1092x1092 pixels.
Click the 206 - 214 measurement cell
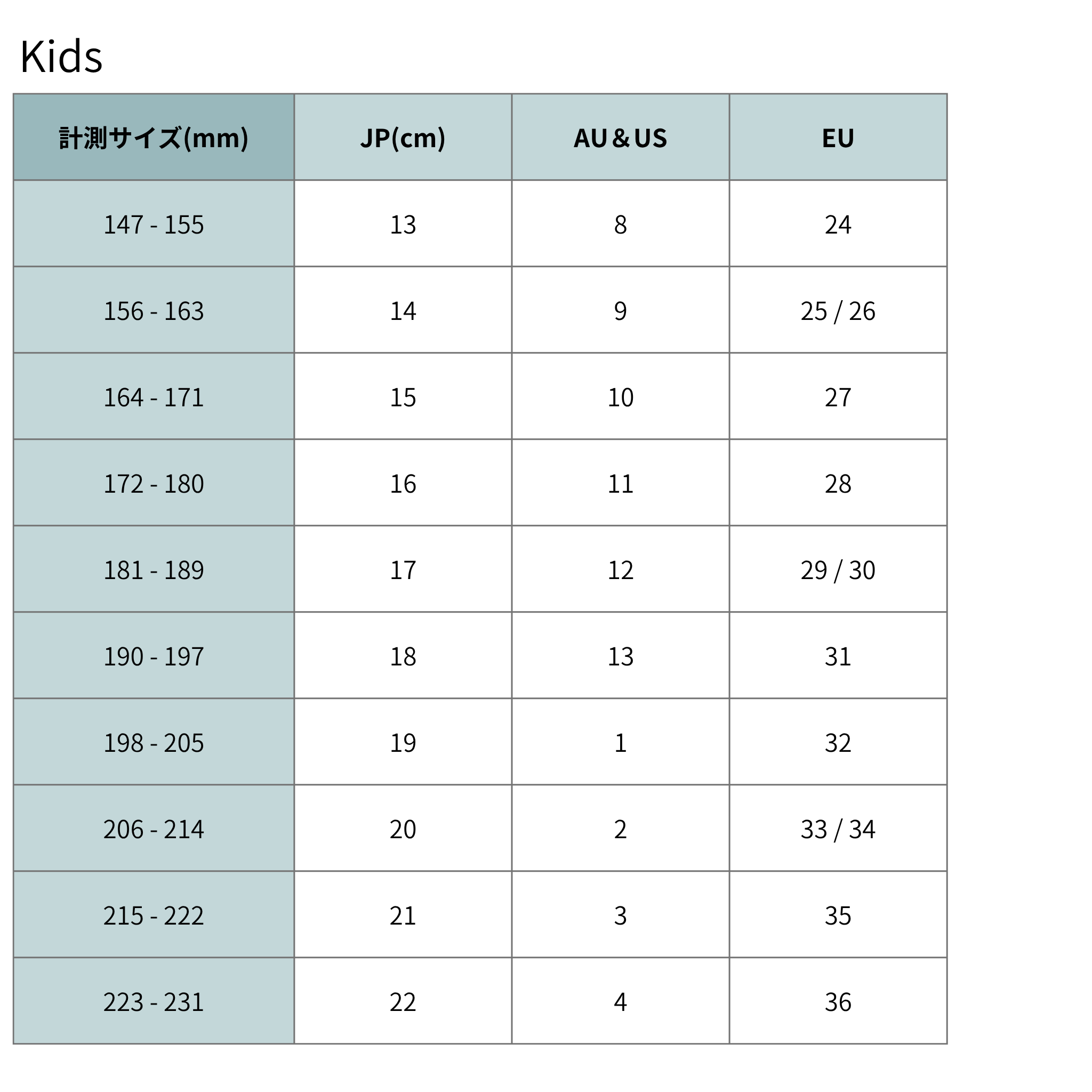tap(154, 829)
